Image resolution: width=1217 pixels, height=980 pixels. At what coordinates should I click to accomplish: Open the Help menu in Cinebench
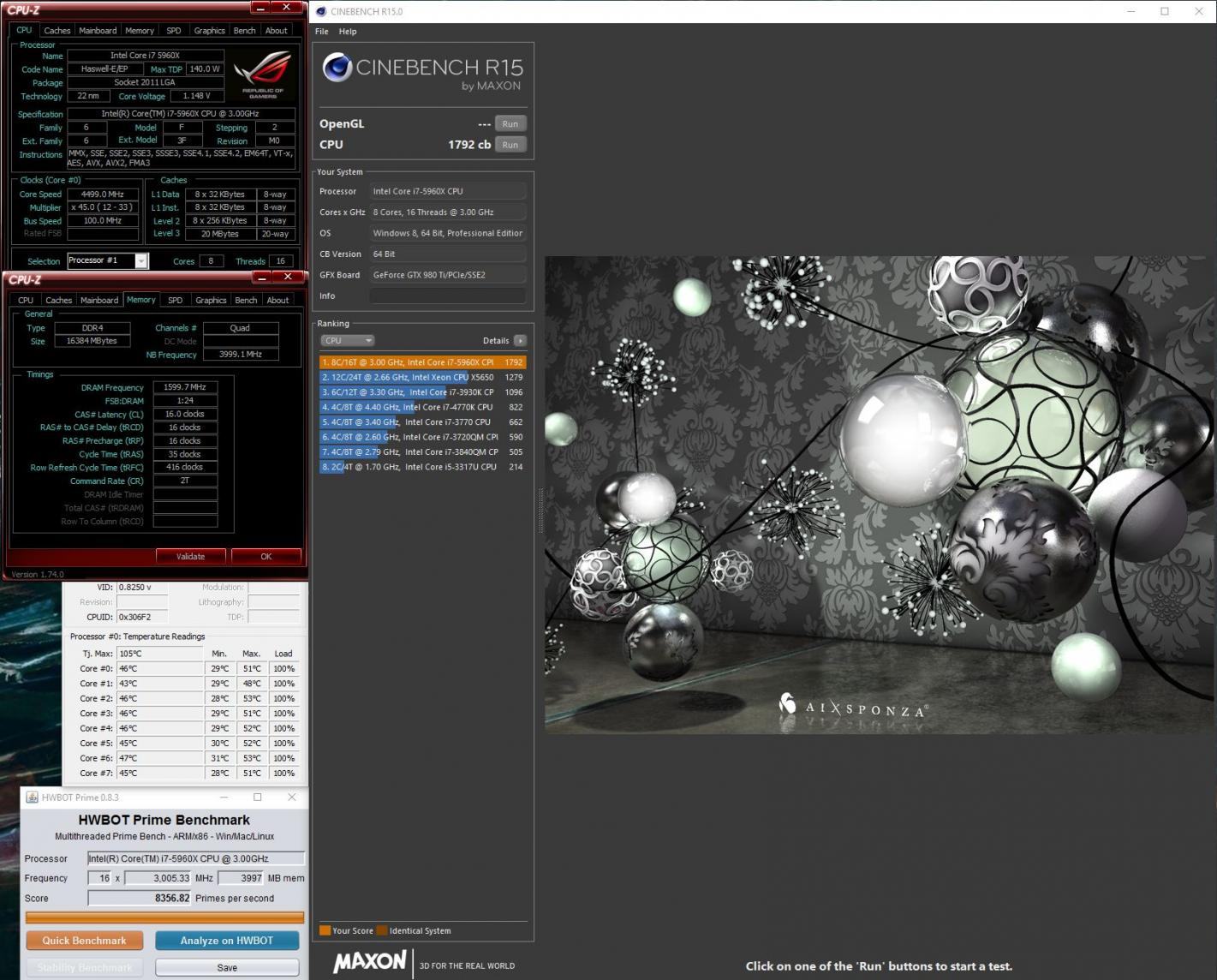[x=348, y=31]
